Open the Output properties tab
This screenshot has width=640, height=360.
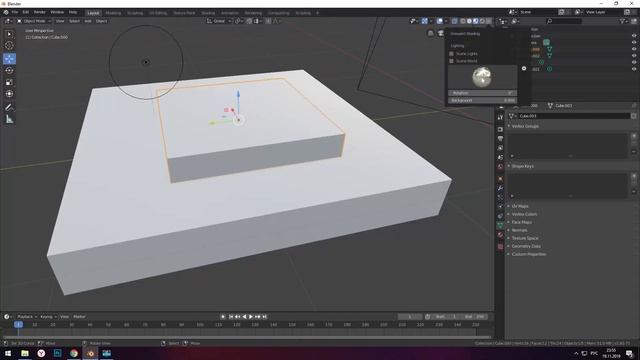coord(500,139)
